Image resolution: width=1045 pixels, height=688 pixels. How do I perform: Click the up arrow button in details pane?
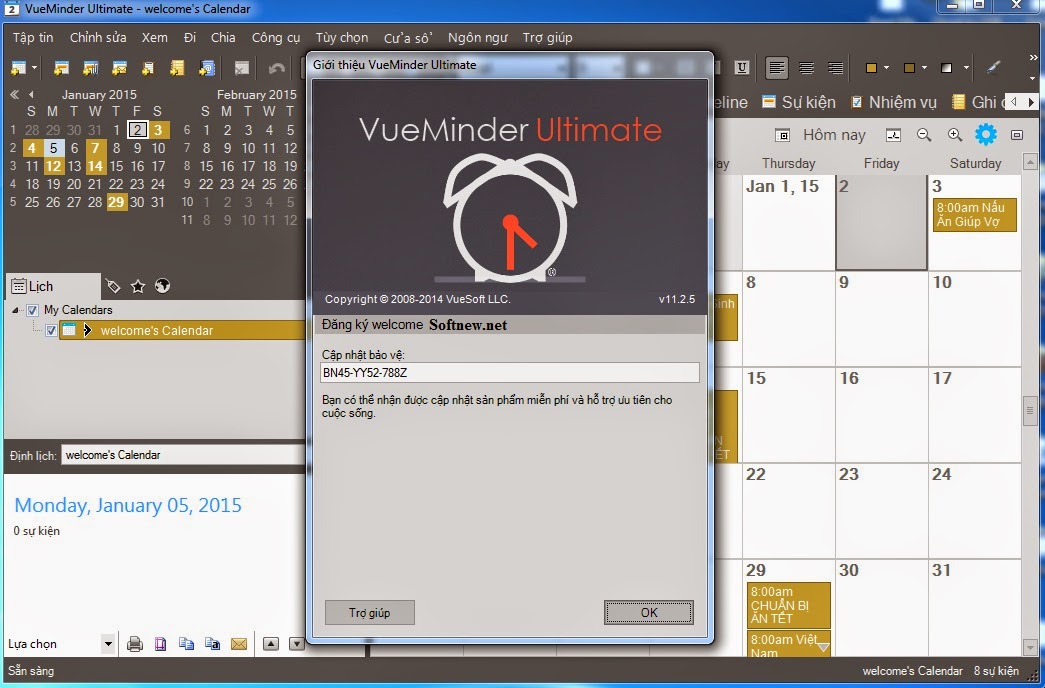click(271, 644)
